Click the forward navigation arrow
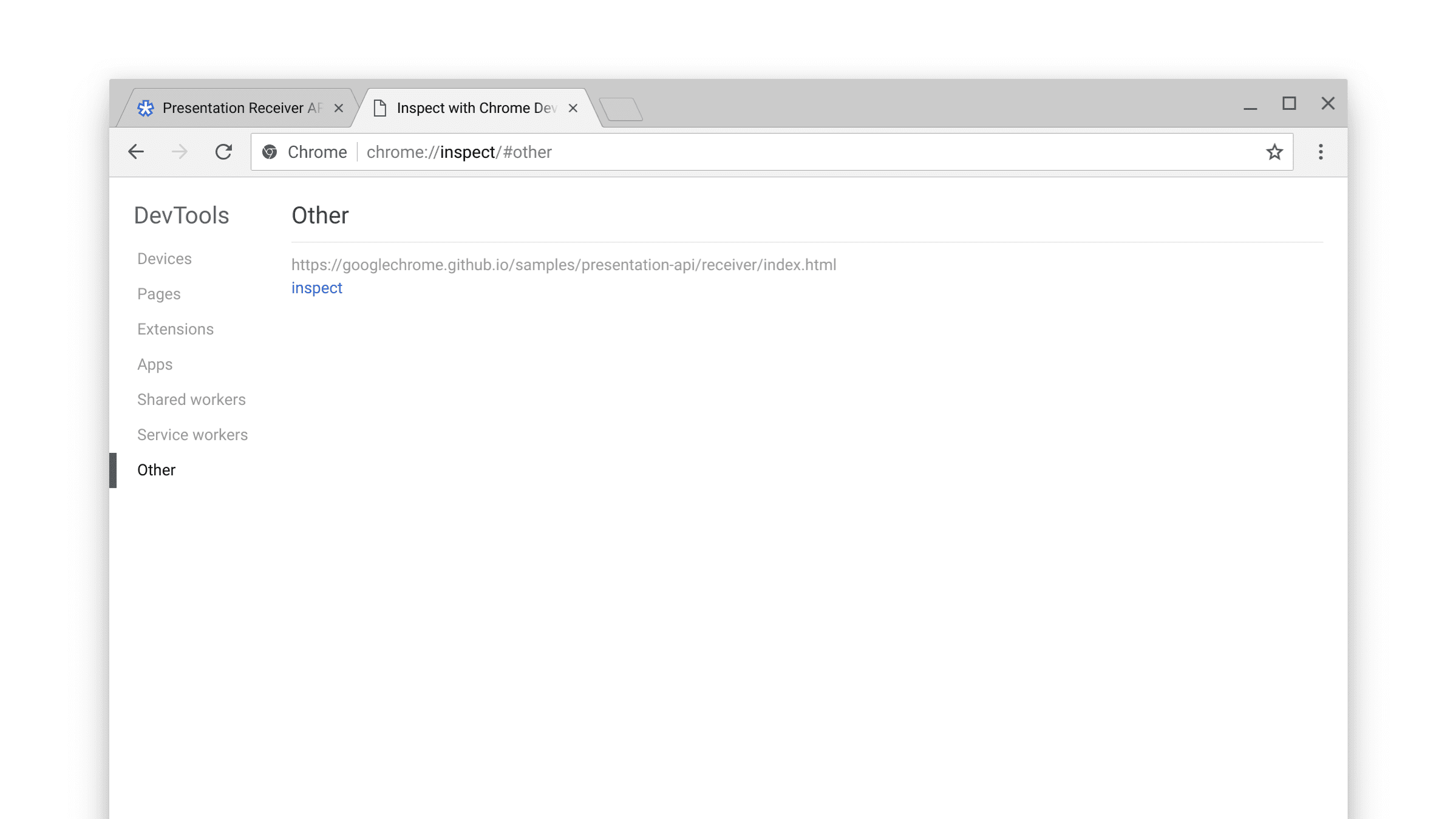The image size is (1456, 819). 179,152
